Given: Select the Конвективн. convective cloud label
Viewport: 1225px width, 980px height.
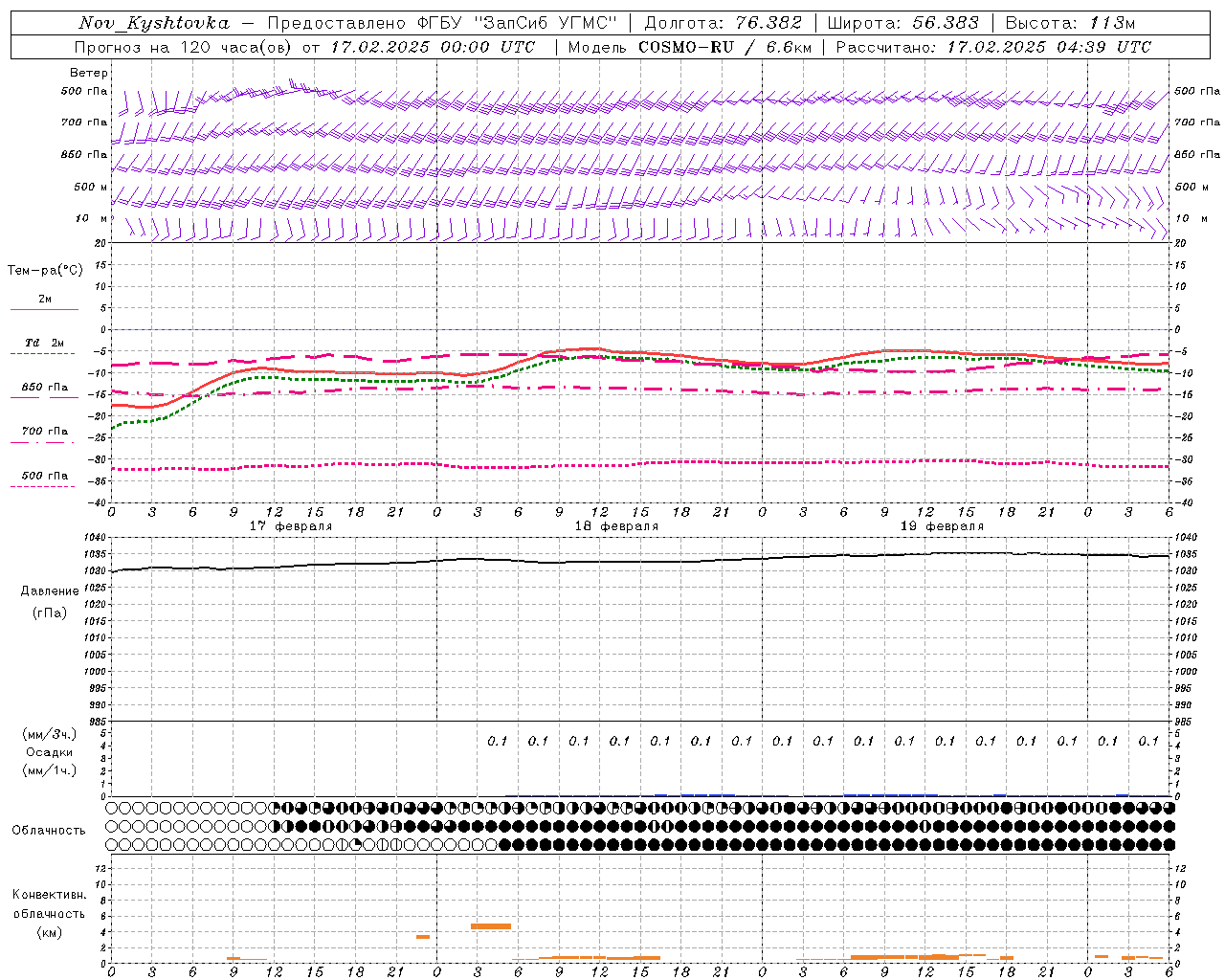Looking at the screenshot, I should point(49,895).
